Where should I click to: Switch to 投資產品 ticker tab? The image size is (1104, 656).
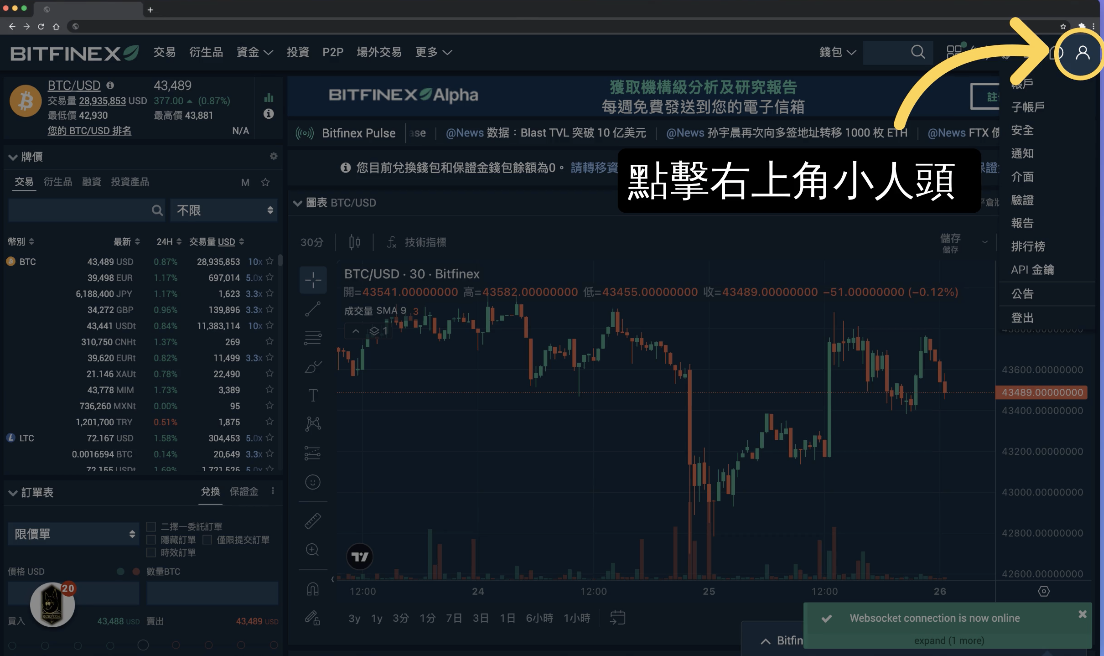click(130, 182)
